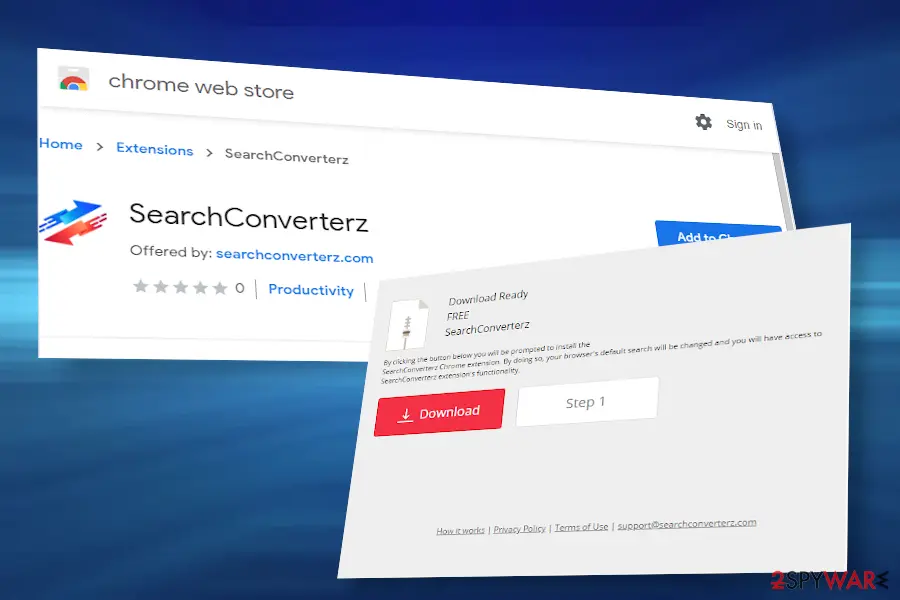The image size is (900, 600).
Task: Click the rating count 0
Action: [x=239, y=288]
